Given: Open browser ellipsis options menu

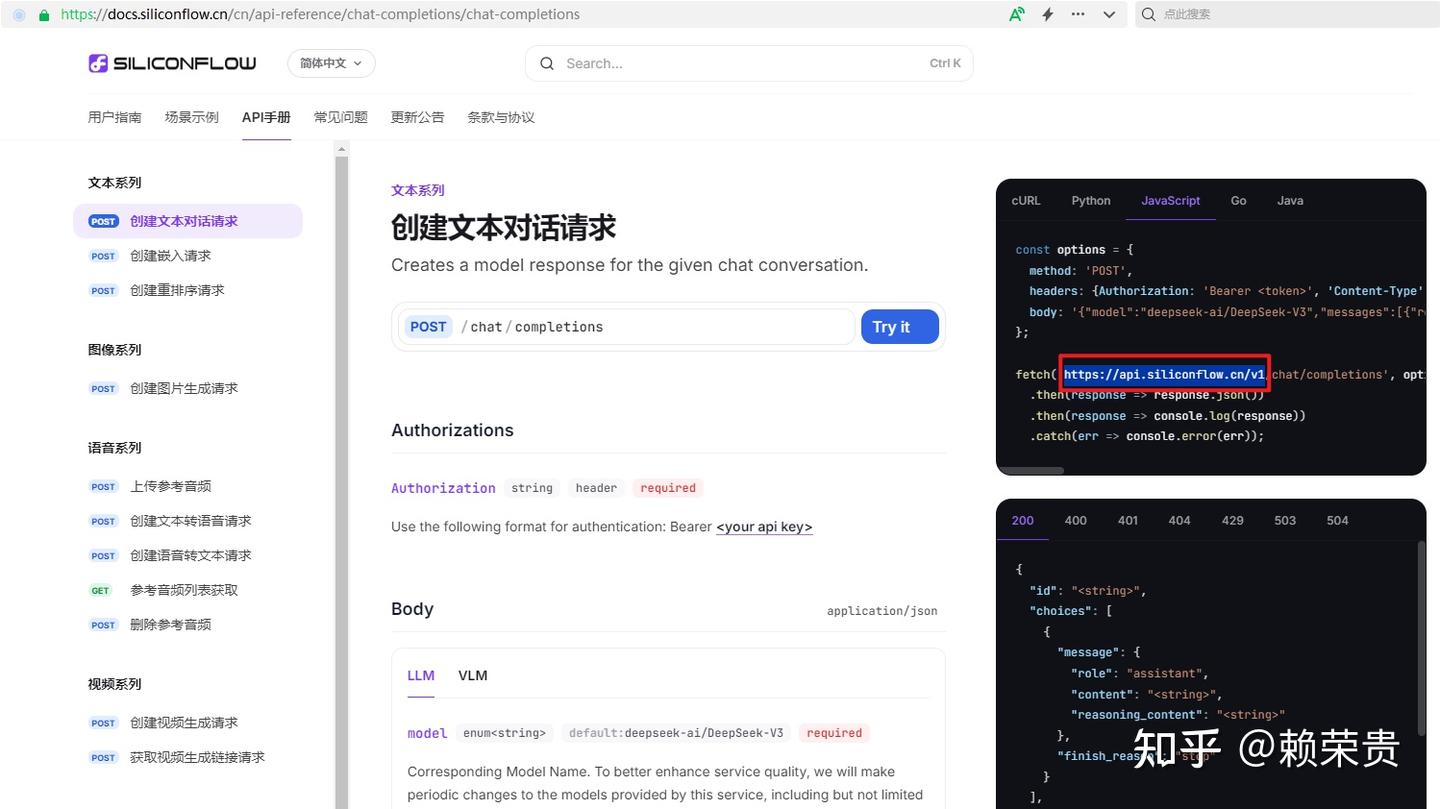Looking at the screenshot, I should point(1078,14).
